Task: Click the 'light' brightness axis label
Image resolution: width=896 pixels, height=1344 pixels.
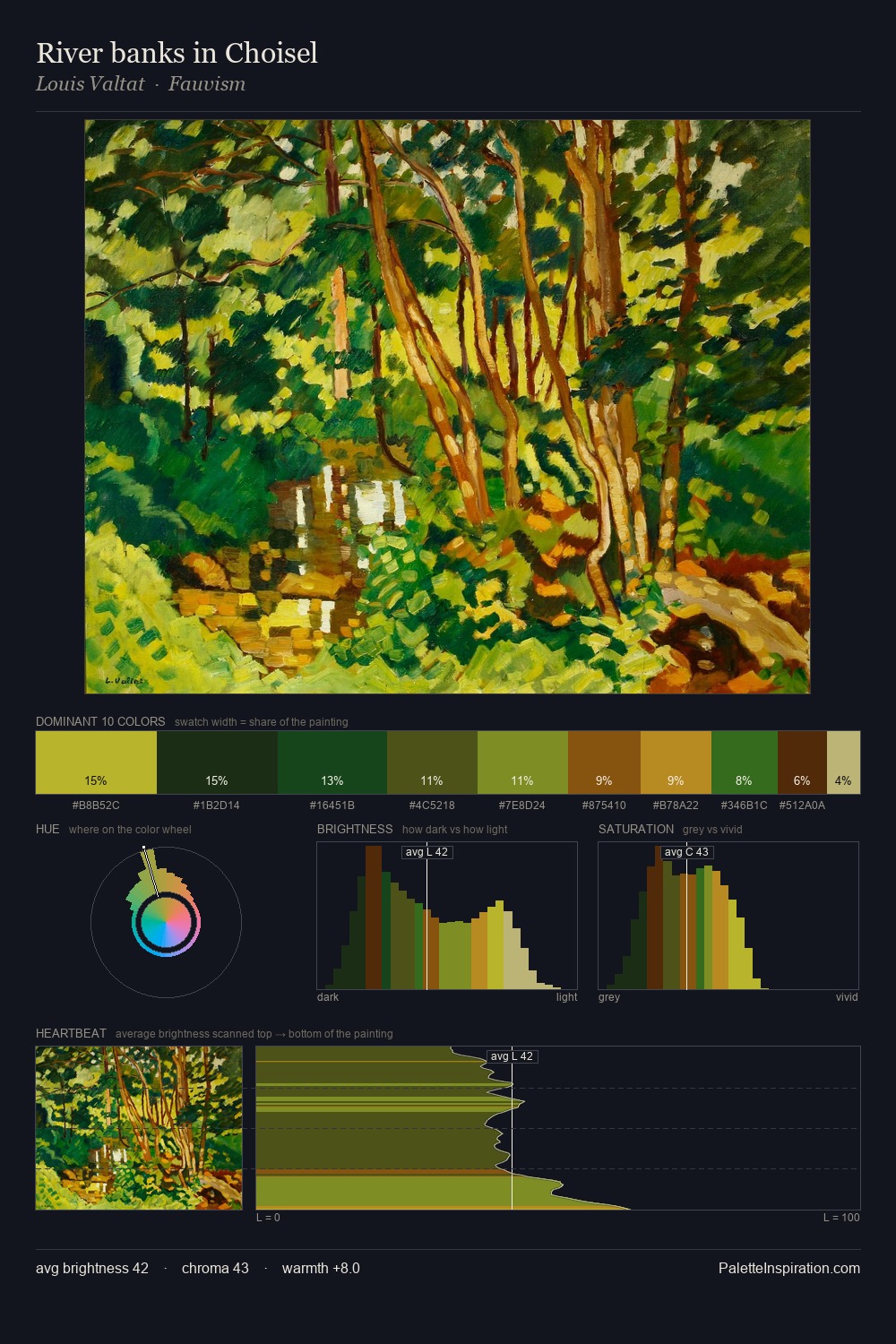Action: pyautogui.click(x=566, y=997)
